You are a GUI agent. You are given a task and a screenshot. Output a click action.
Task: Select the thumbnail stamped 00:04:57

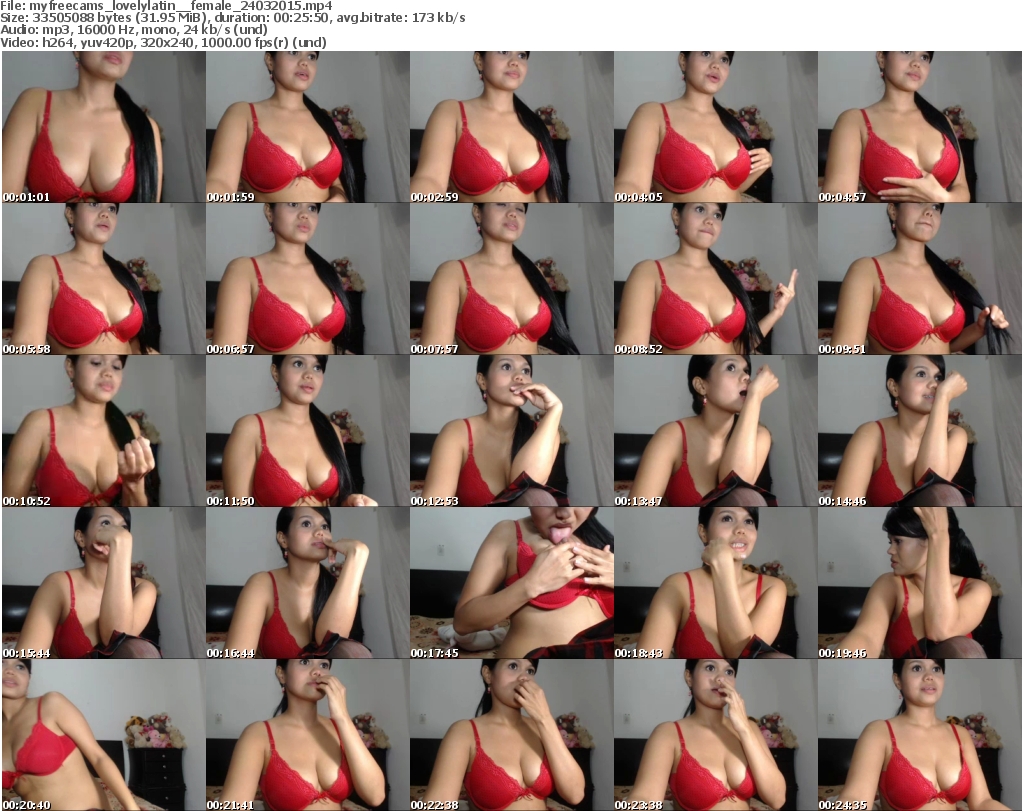coord(920,127)
